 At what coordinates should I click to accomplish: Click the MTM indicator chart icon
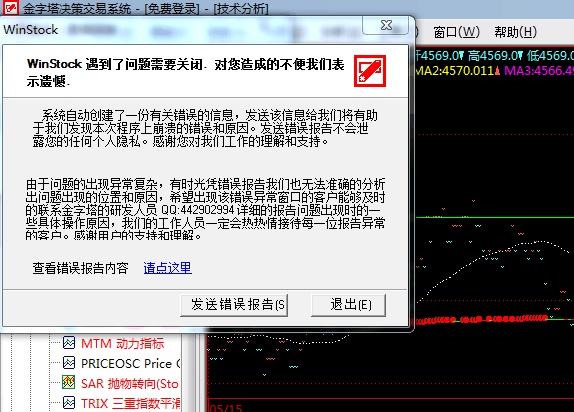pos(69,343)
